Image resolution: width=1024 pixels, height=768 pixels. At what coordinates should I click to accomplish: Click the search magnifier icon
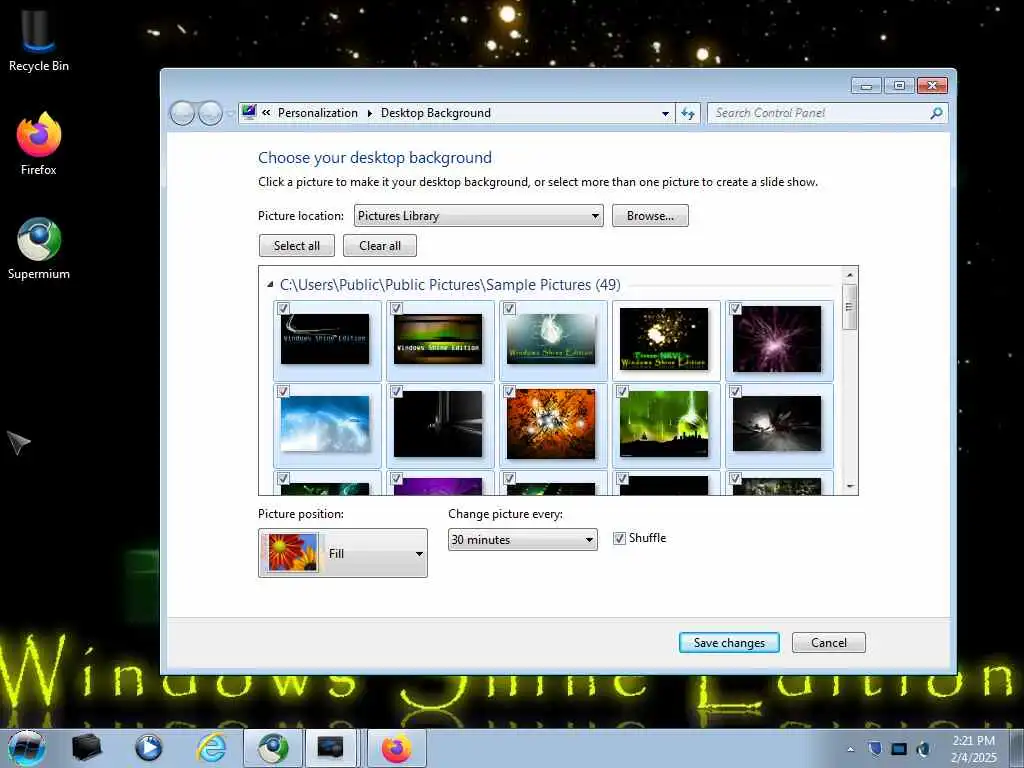[936, 113]
